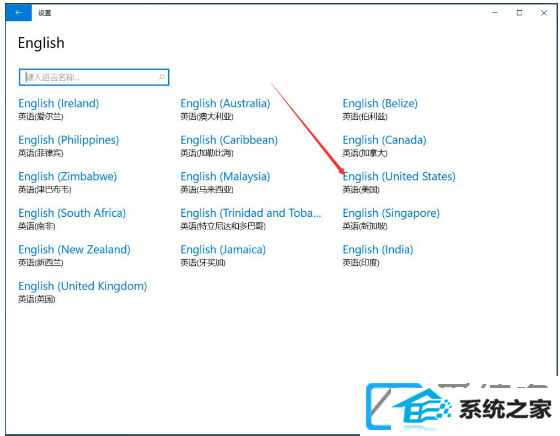
Task: Pick English (South Africa)
Action: [x=72, y=219]
